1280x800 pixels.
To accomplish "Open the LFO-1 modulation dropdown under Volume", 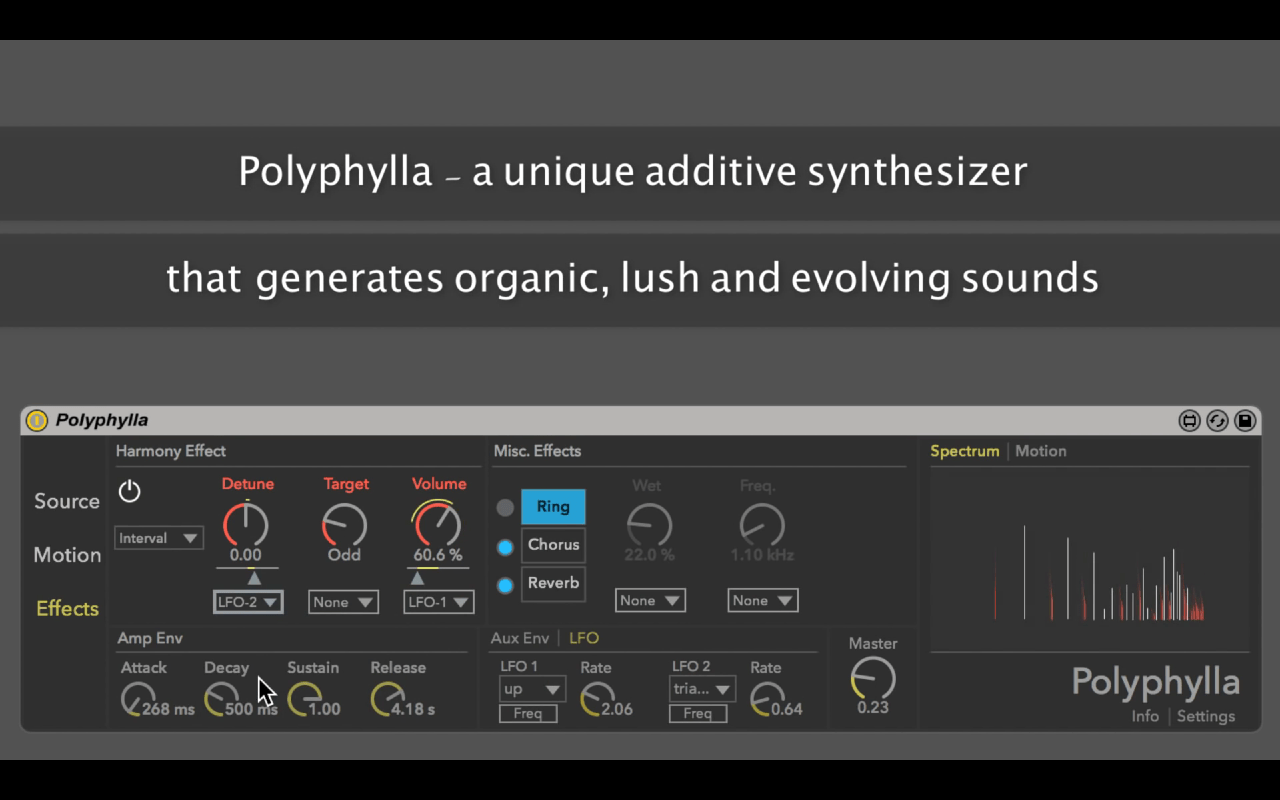I will pyautogui.click(x=439, y=602).
